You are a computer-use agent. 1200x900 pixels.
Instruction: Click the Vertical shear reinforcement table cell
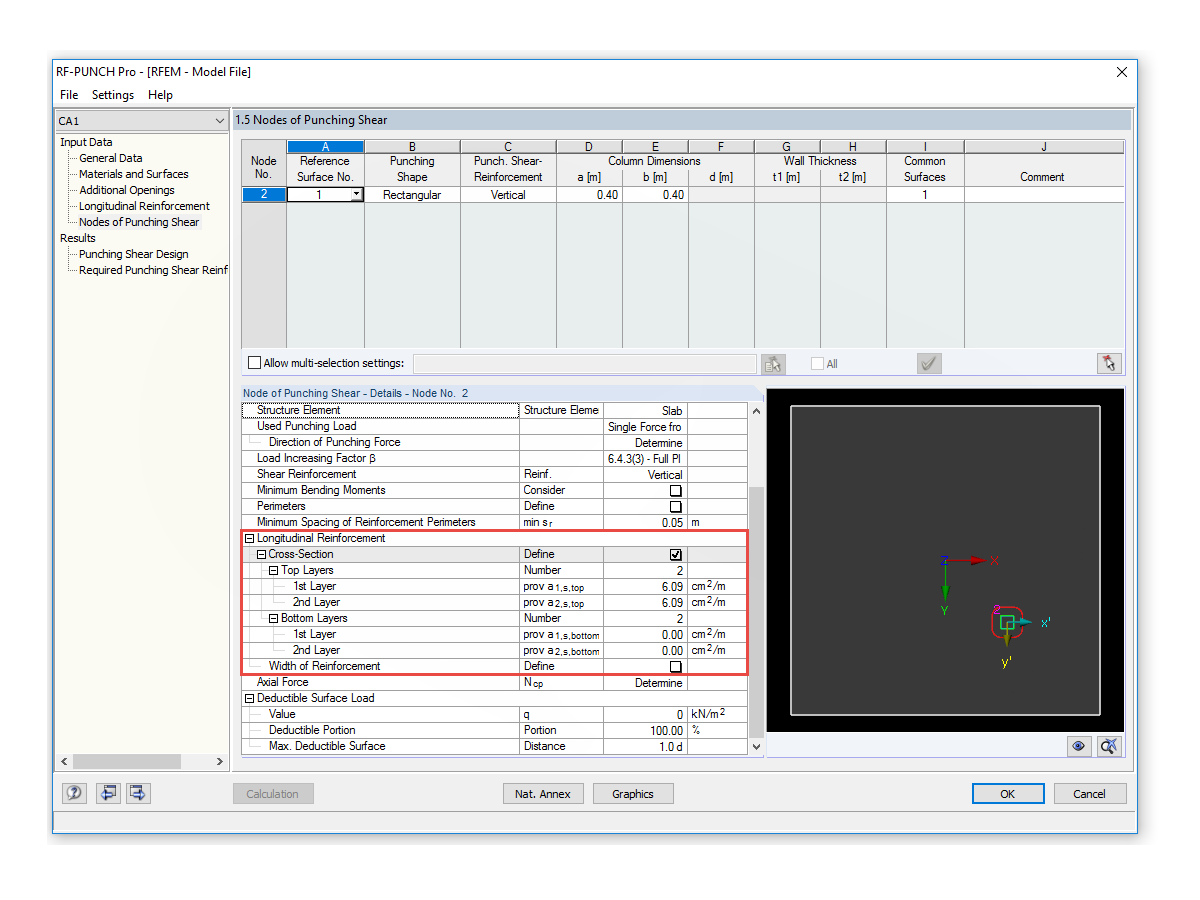(x=508, y=195)
